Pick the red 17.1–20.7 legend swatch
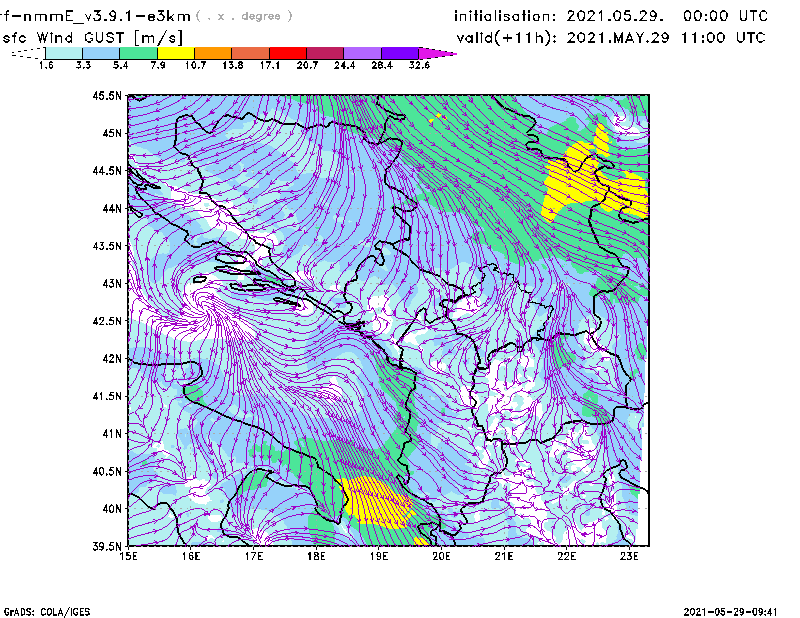 click(288, 53)
